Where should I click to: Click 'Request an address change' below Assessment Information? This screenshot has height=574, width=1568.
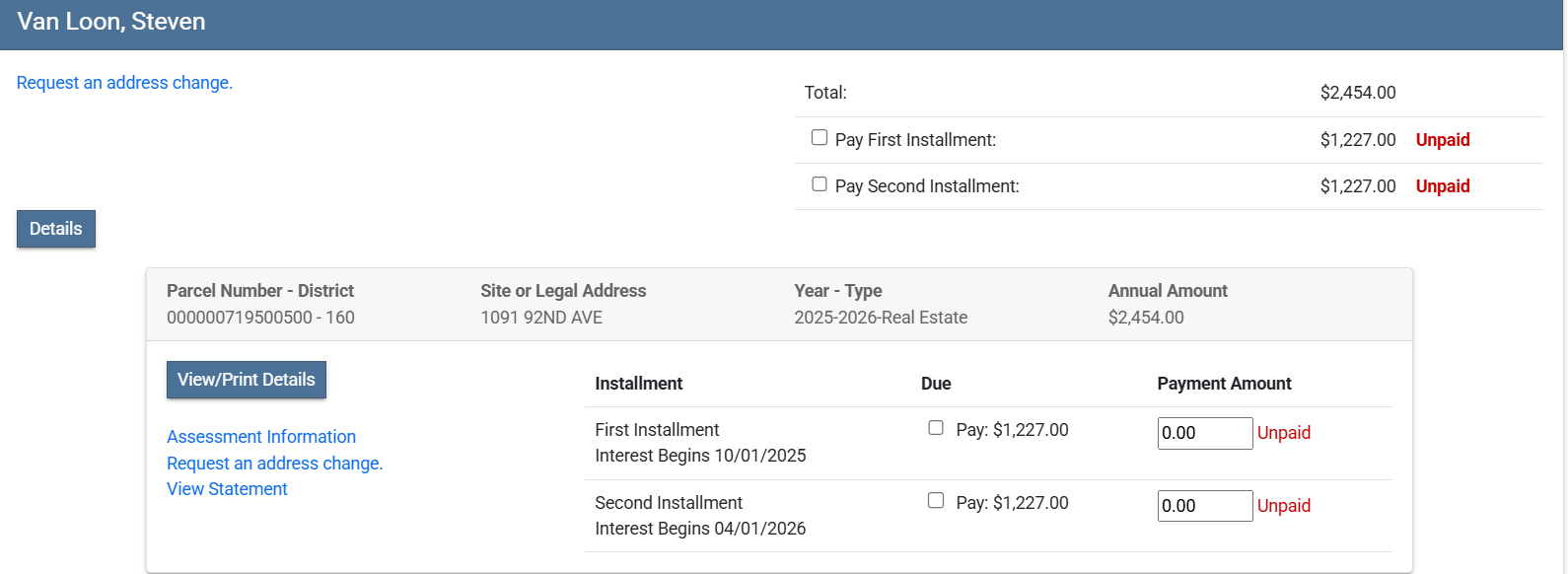point(274,464)
